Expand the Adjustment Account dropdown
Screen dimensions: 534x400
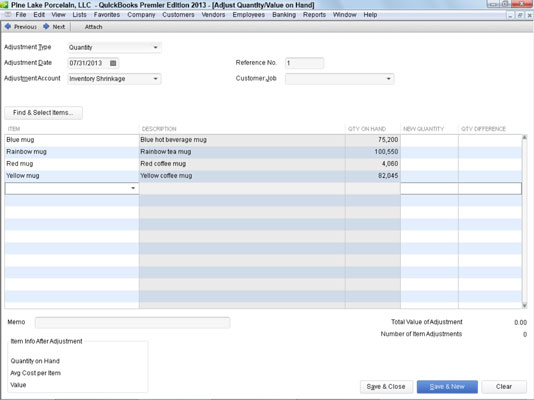(x=156, y=79)
